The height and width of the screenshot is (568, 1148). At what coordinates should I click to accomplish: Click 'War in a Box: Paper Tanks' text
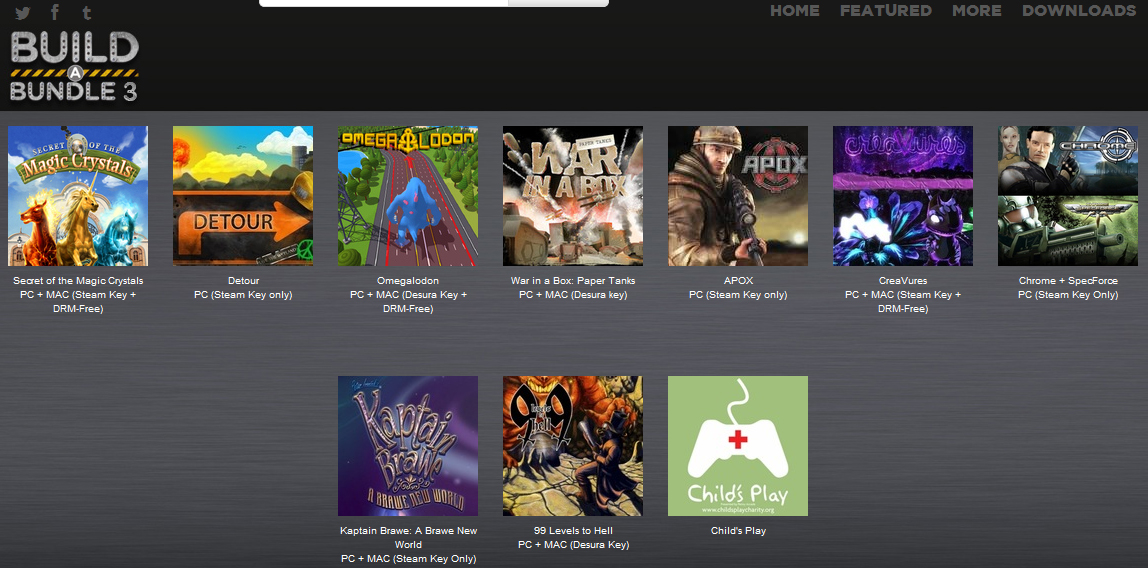tap(573, 281)
